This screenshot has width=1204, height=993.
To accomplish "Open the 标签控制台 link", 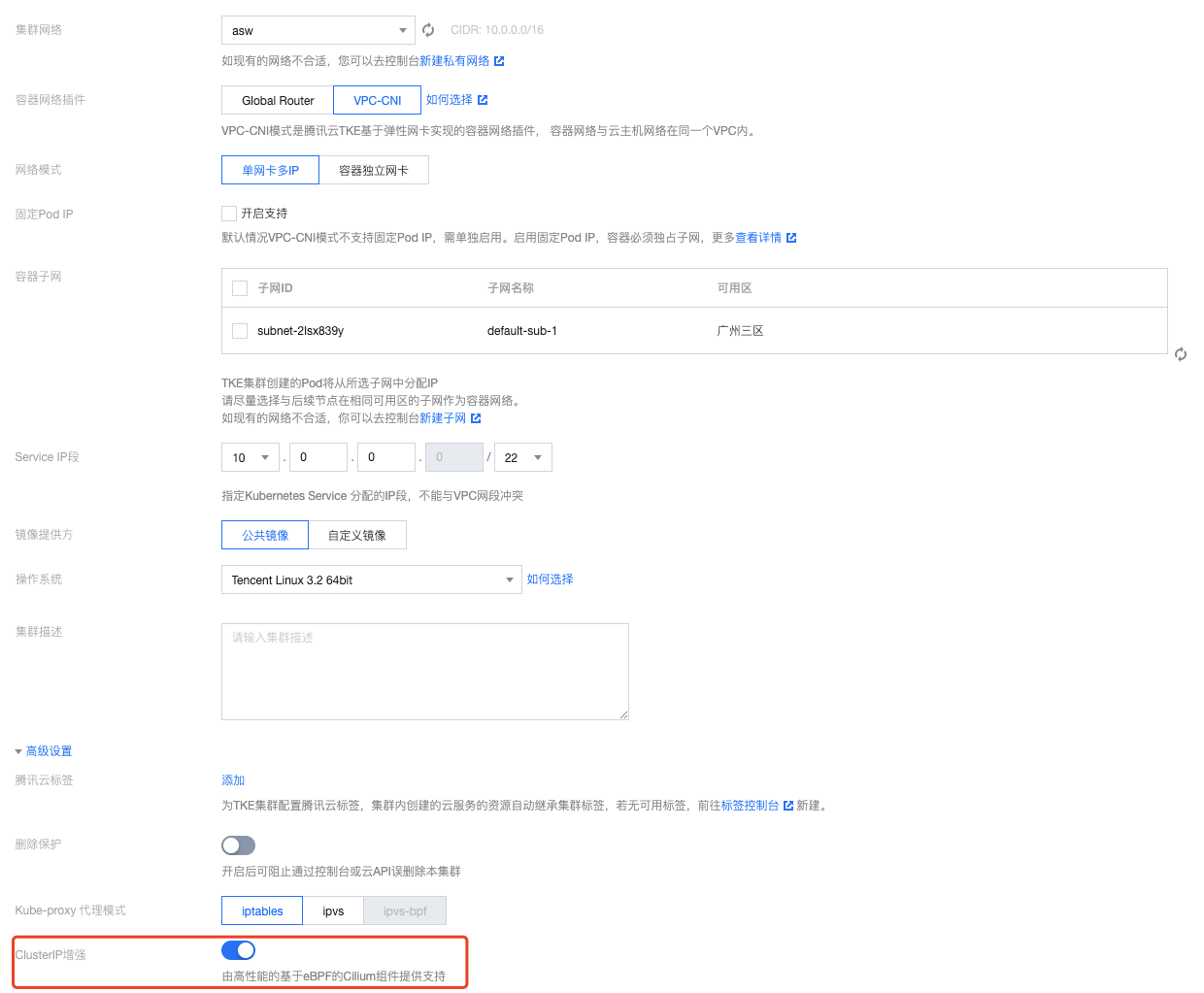I will coord(751,806).
